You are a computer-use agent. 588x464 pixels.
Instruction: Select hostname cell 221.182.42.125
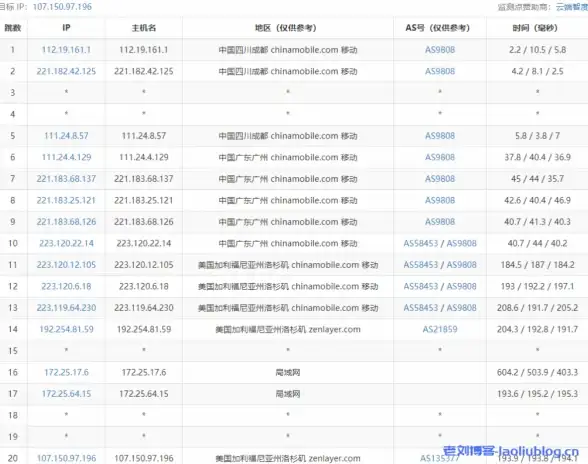click(144, 71)
